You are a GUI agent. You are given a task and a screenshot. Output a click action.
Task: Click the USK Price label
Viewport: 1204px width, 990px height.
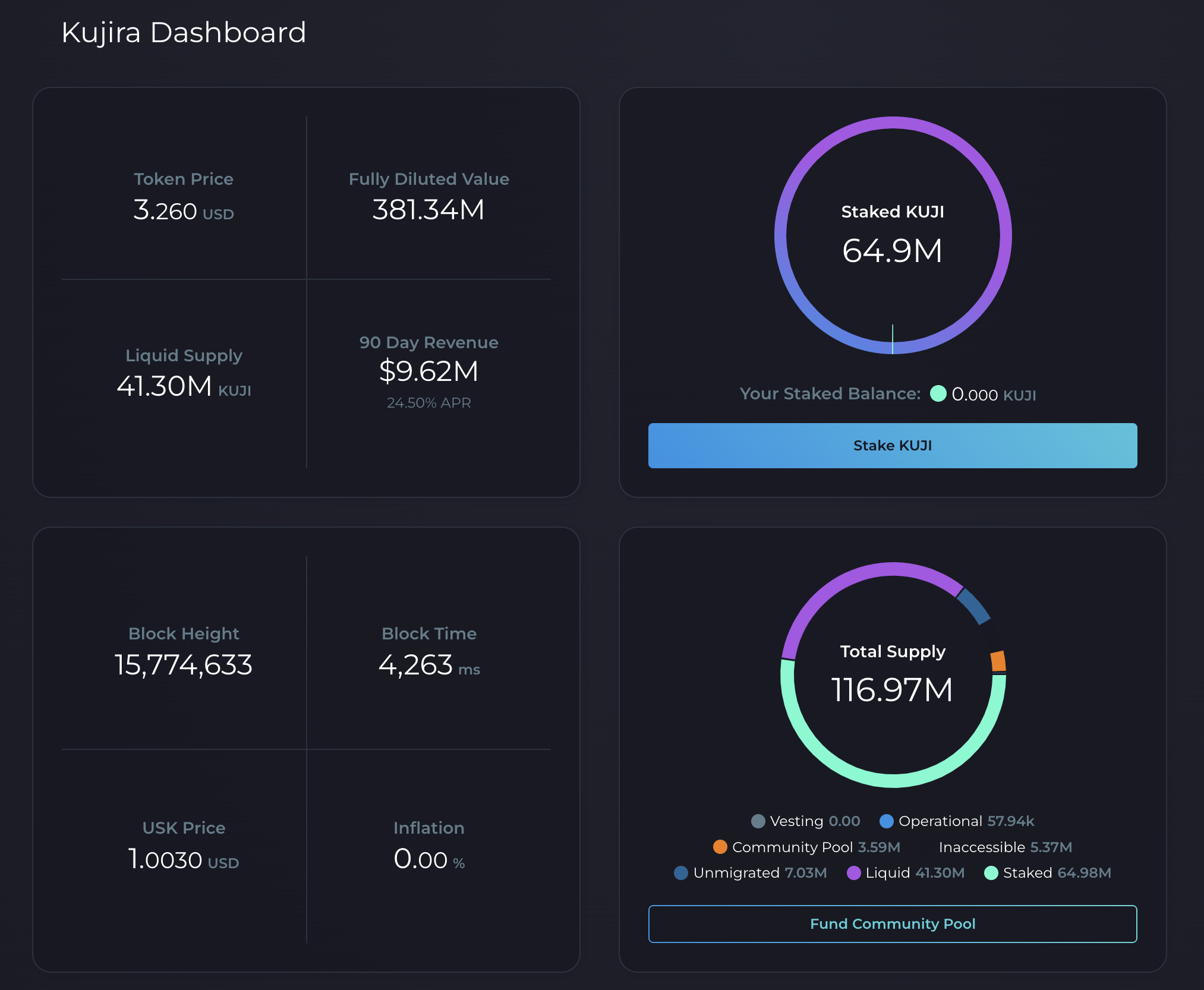coord(184,828)
